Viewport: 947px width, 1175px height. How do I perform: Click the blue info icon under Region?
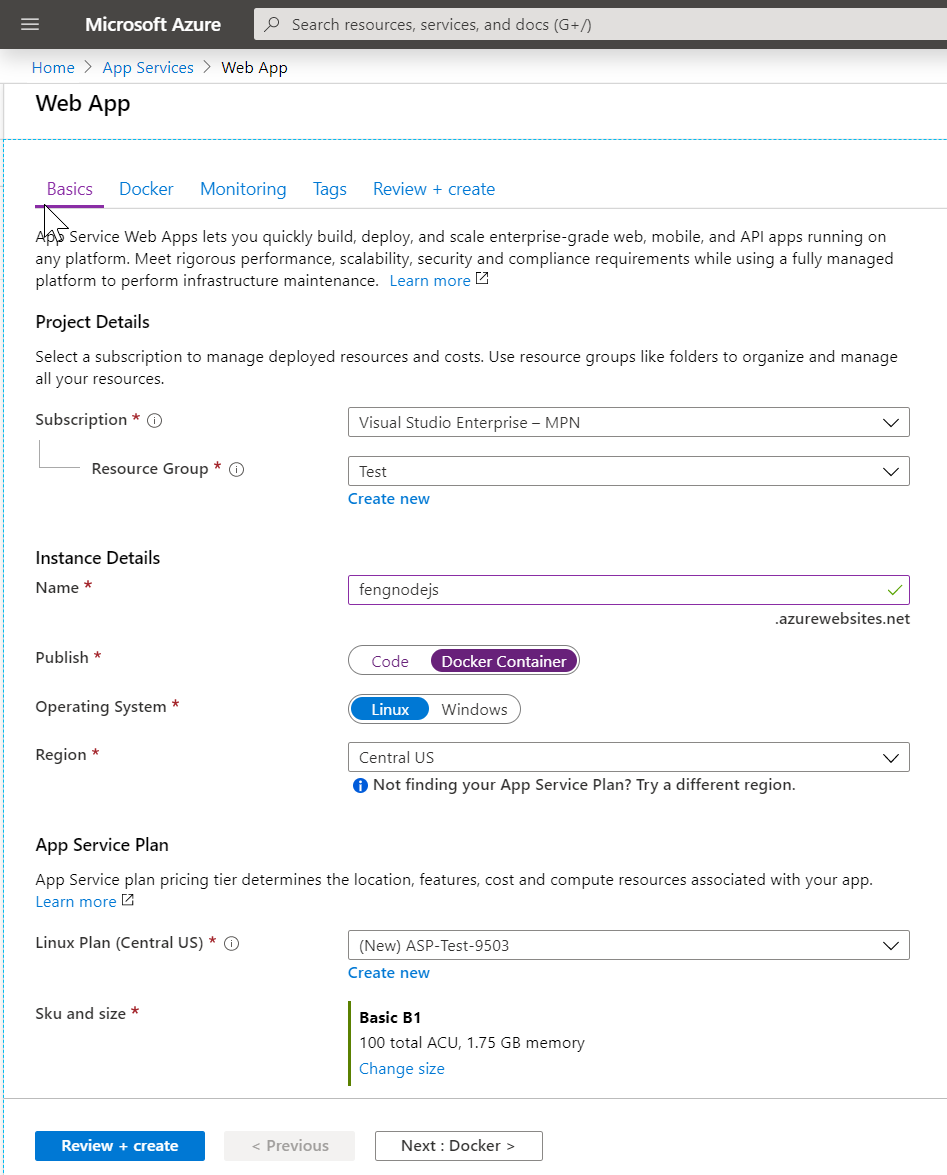(360, 785)
